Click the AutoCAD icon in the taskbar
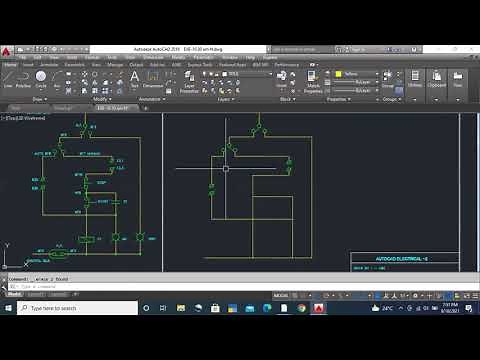Viewport: 480px width, 360px height. pos(319,308)
